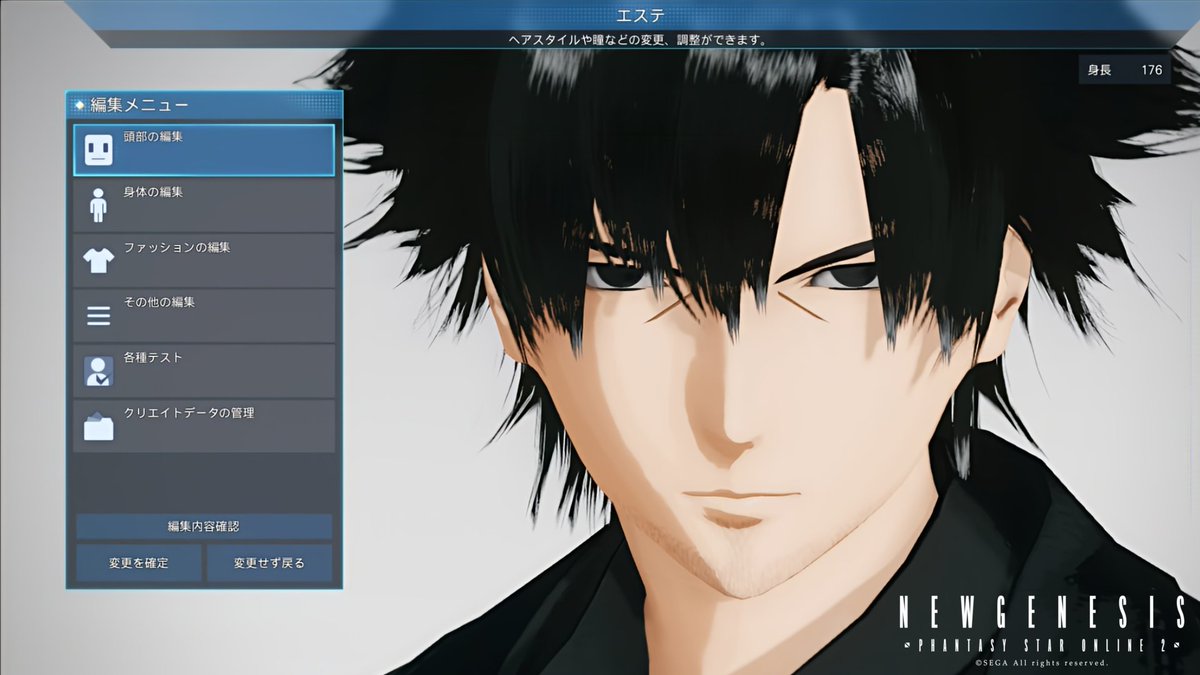
Task: Open 各種テスト from the menu
Action: [x=204, y=371]
